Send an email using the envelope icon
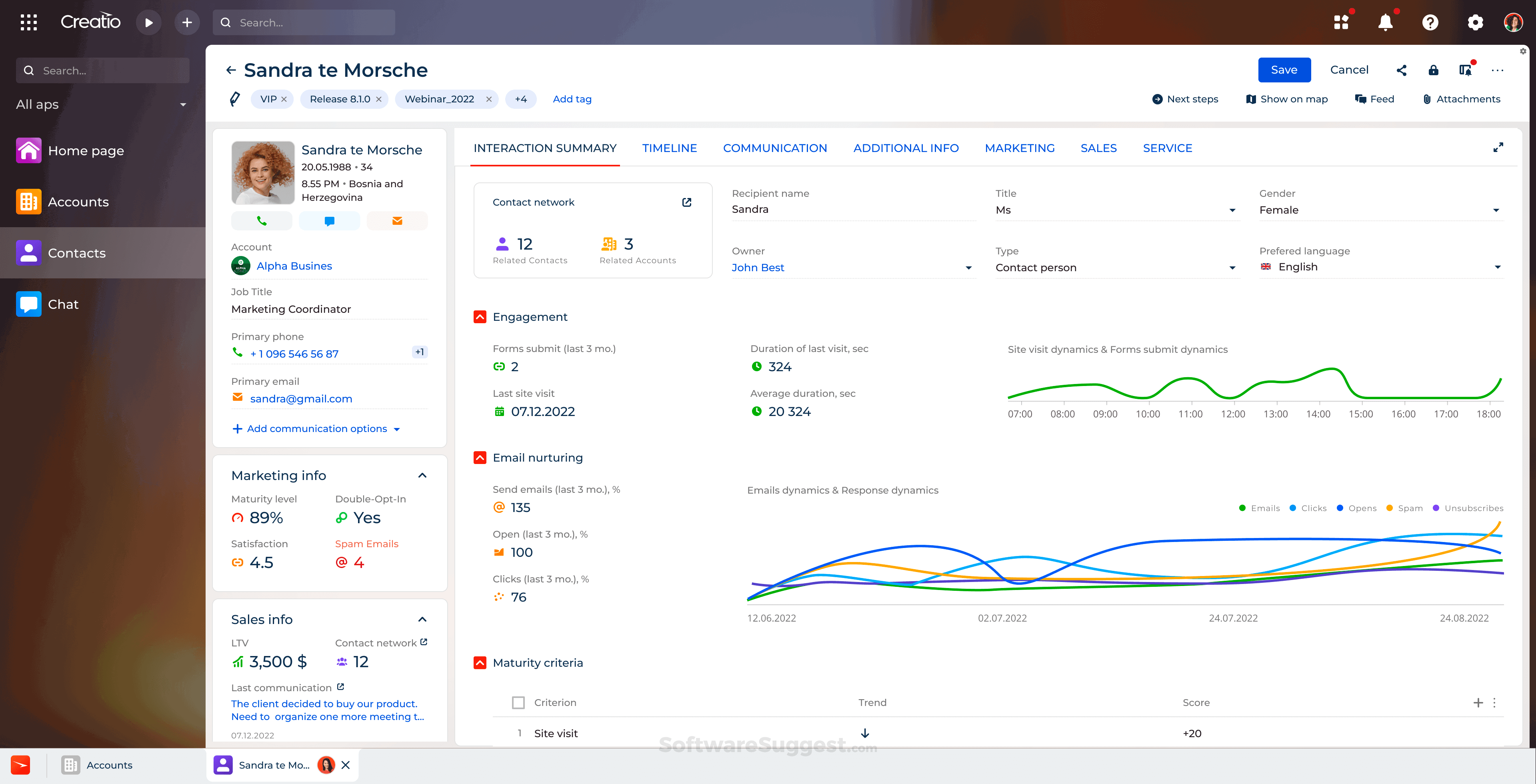Viewport: 1536px width, 784px height. click(396, 220)
